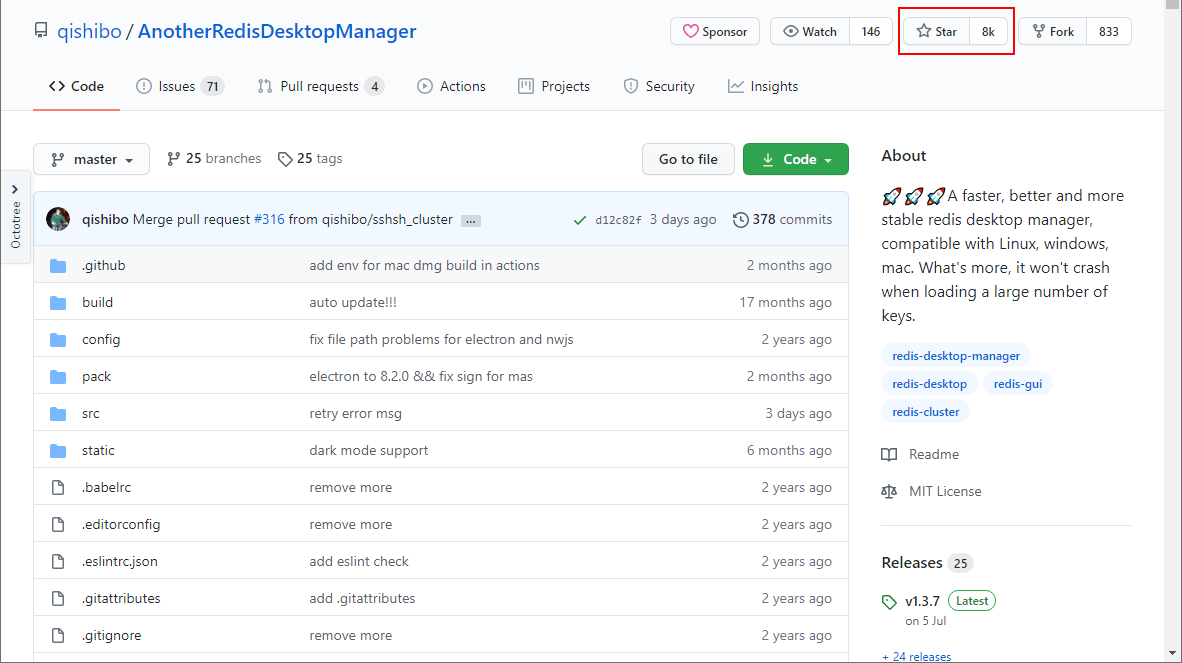Click the pack folder icon
1182x663 pixels.
pos(58,376)
